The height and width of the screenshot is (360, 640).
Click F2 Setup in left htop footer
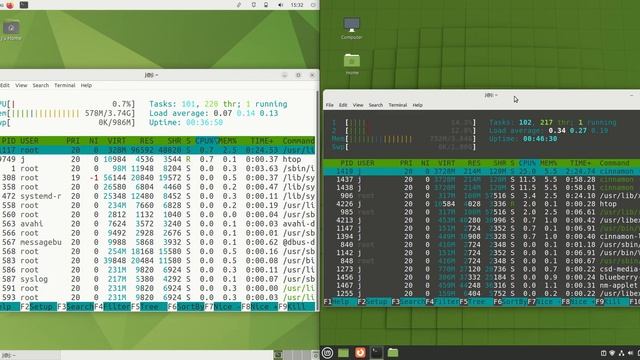38,307
